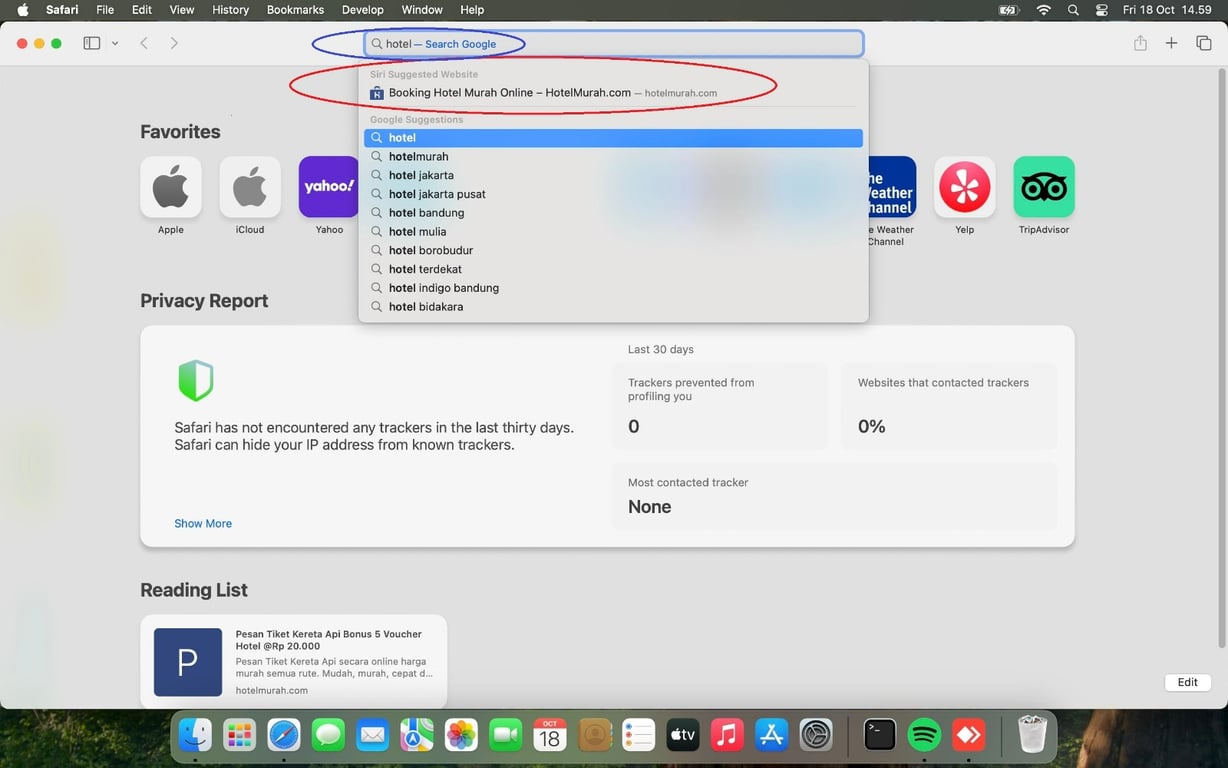
Task: Click the date and time in menu bar
Action: (x=1168, y=10)
